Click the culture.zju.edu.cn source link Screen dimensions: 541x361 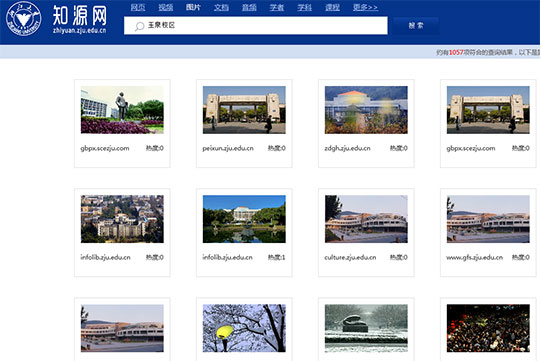pyautogui.click(x=350, y=257)
